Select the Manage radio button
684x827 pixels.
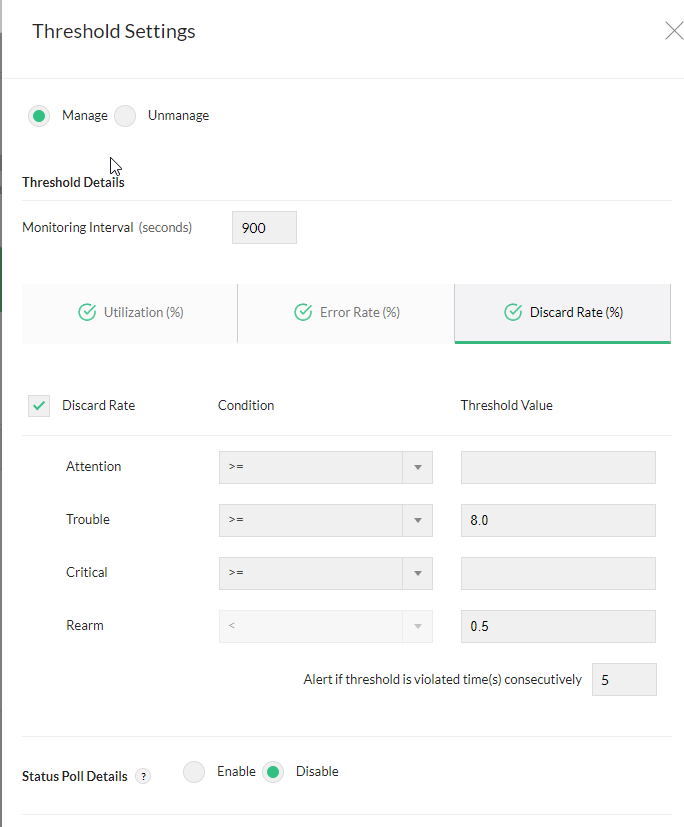click(39, 116)
